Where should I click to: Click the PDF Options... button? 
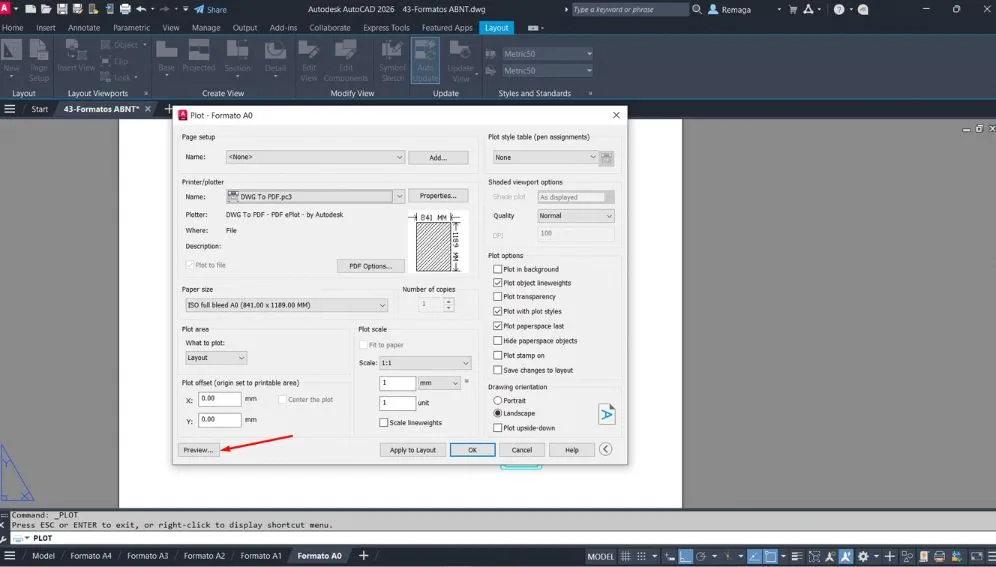point(370,266)
